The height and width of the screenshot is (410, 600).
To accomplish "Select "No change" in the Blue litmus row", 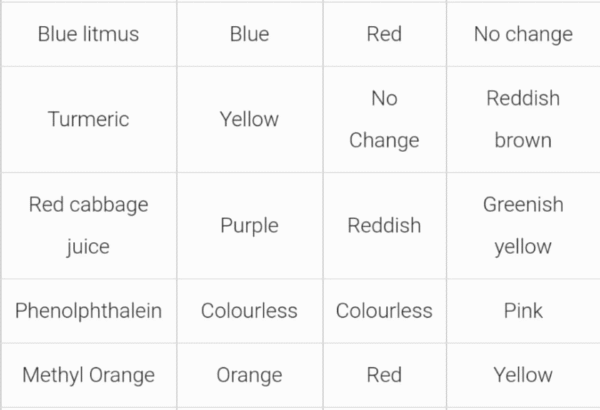I will [523, 34].
